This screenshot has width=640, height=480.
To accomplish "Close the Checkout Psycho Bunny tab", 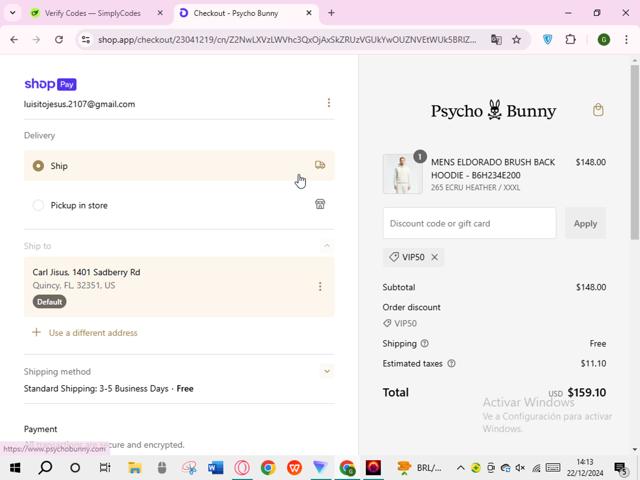I will (x=309, y=13).
